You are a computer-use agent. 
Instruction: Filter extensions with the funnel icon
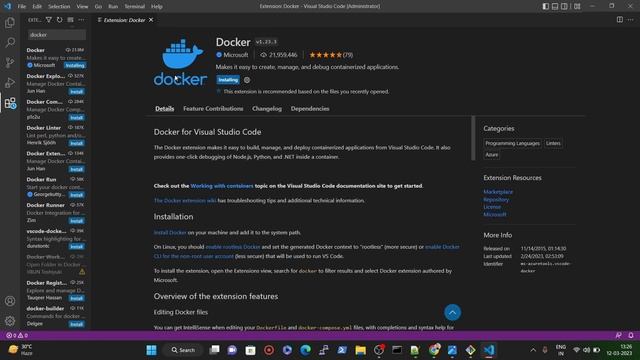tap(49, 20)
